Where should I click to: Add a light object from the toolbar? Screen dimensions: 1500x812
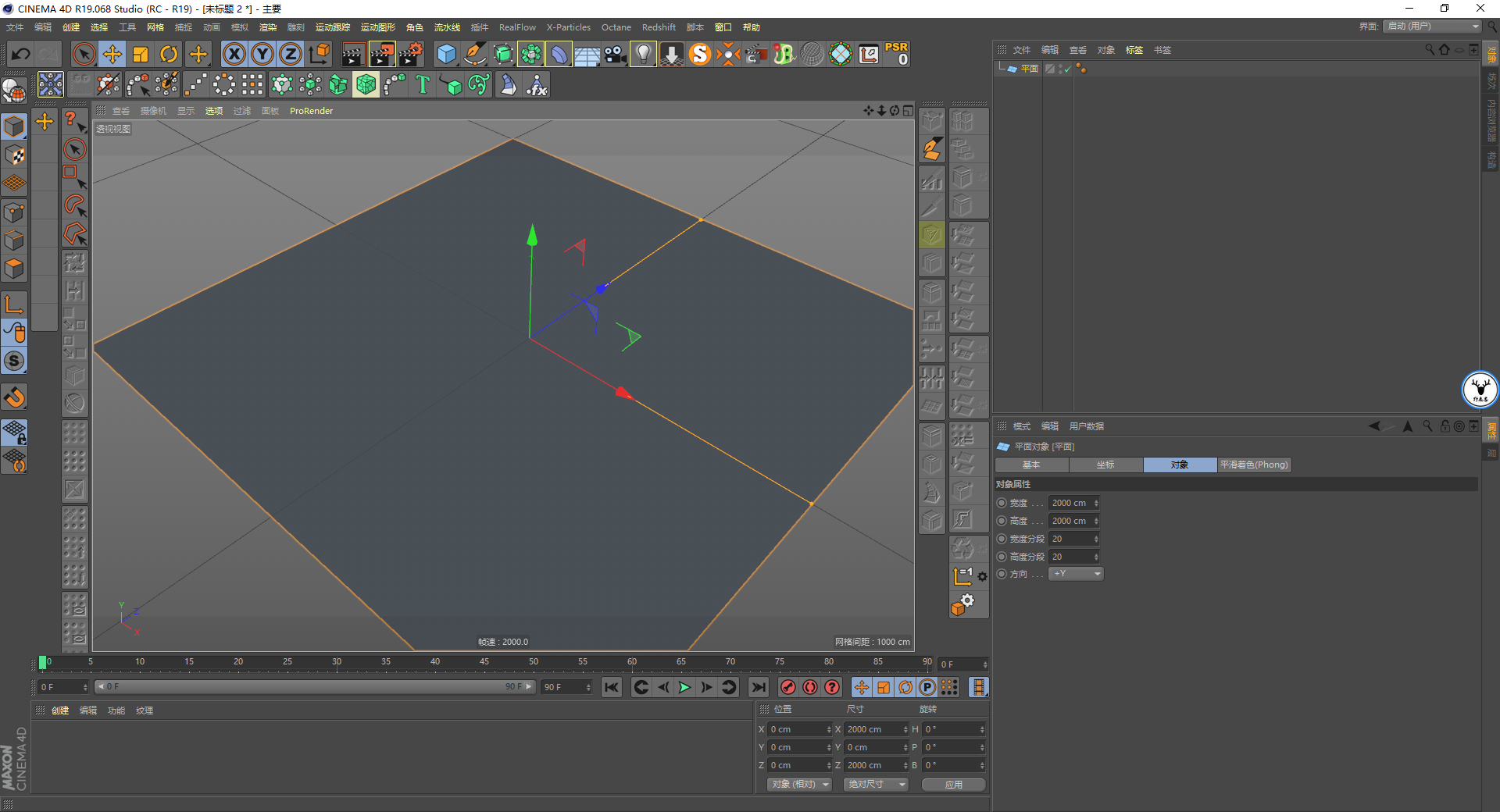click(643, 54)
